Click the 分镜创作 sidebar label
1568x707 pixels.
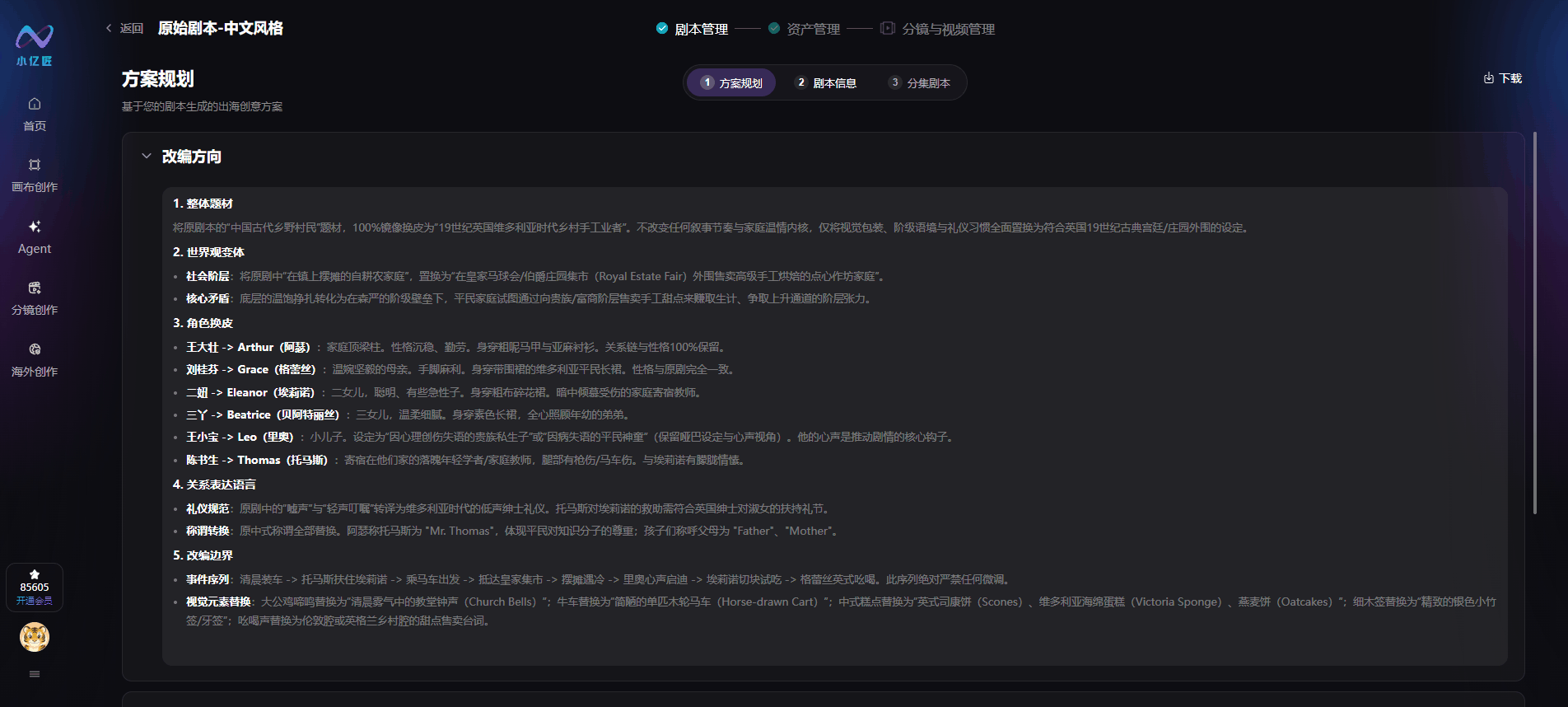coord(35,310)
